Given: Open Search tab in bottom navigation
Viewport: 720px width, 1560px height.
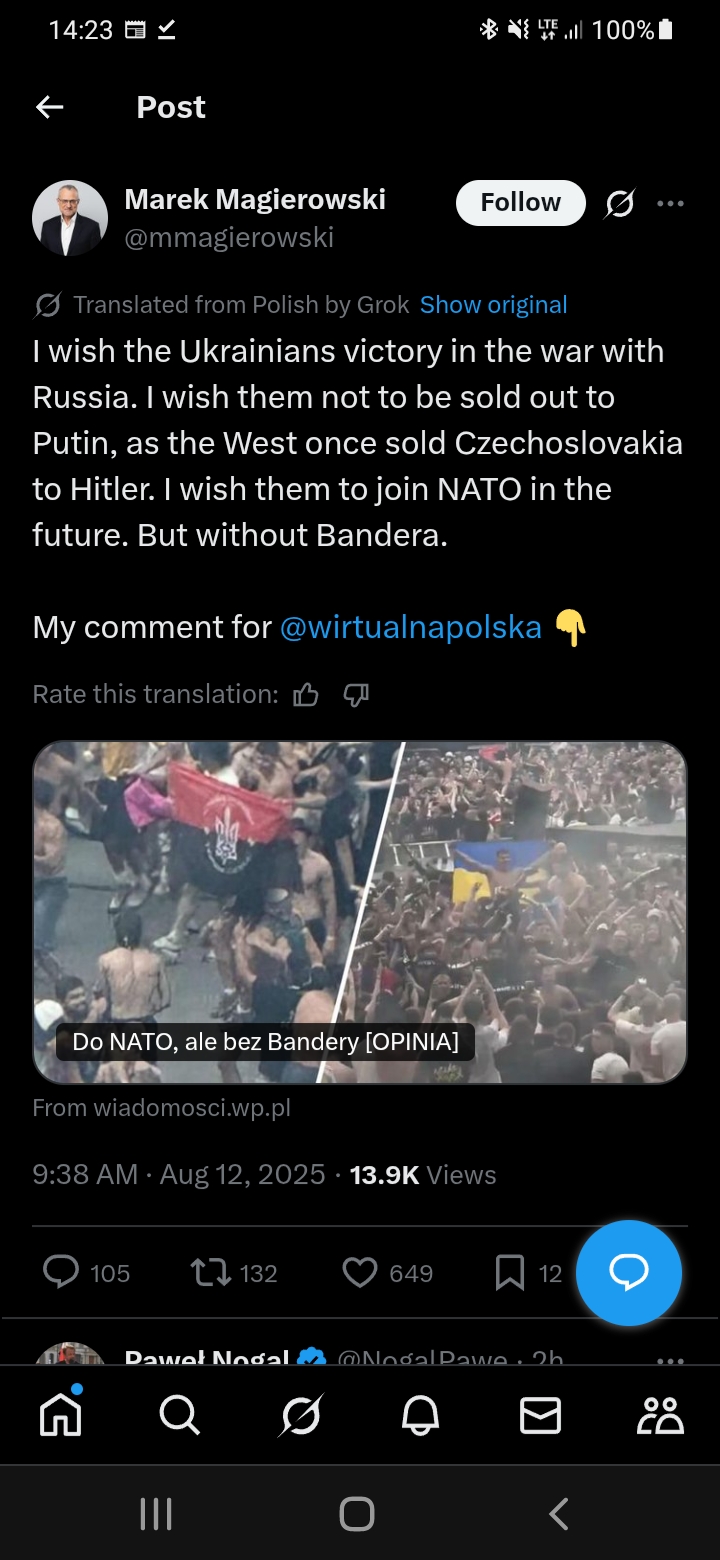Looking at the screenshot, I should point(180,1415).
